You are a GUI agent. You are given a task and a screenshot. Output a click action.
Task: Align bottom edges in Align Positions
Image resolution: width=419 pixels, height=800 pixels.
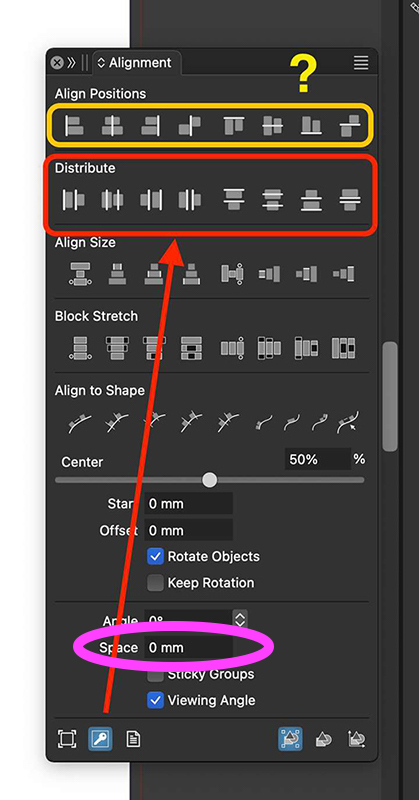tap(311, 125)
